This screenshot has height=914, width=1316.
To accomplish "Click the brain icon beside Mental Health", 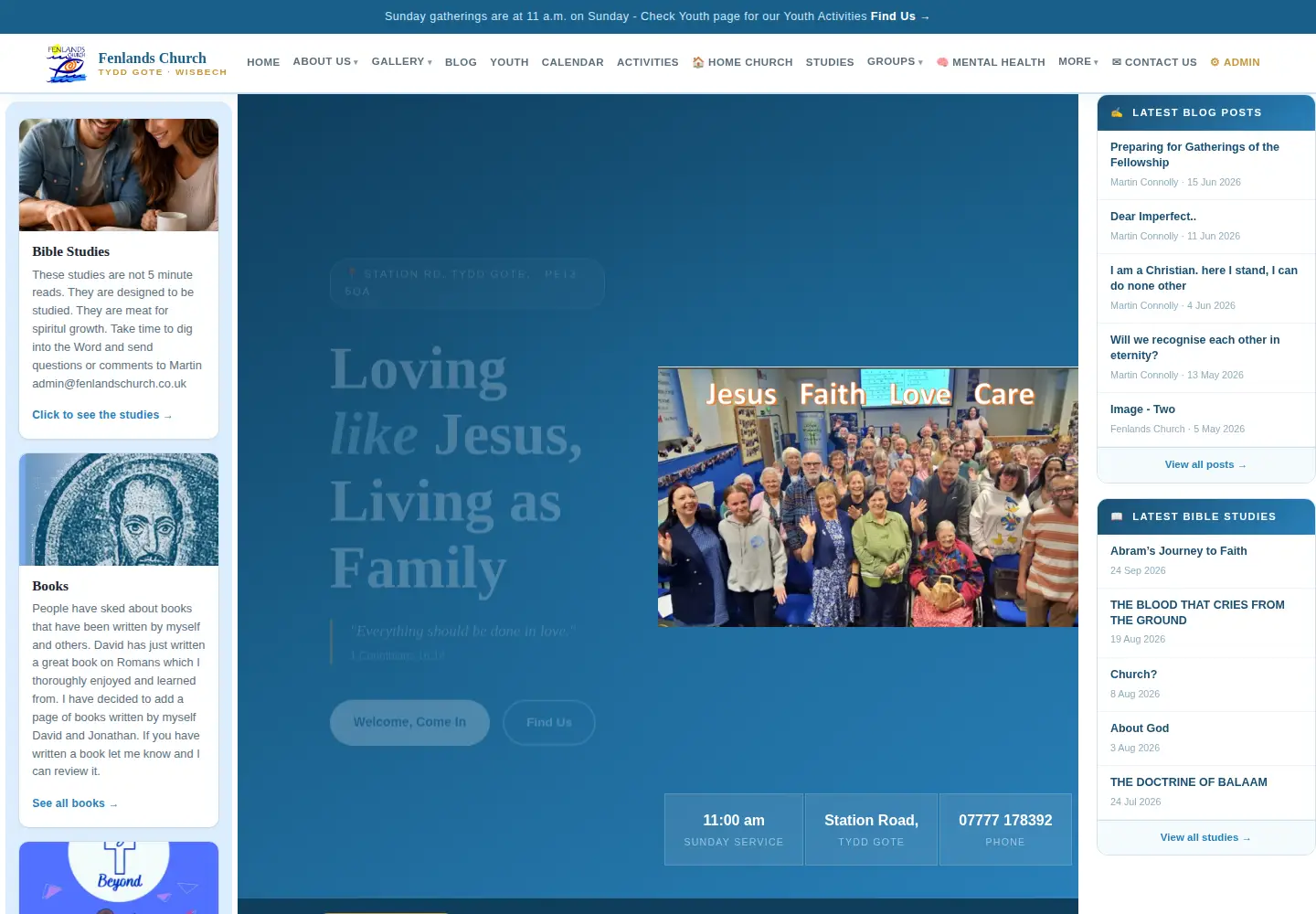I will point(942,62).
